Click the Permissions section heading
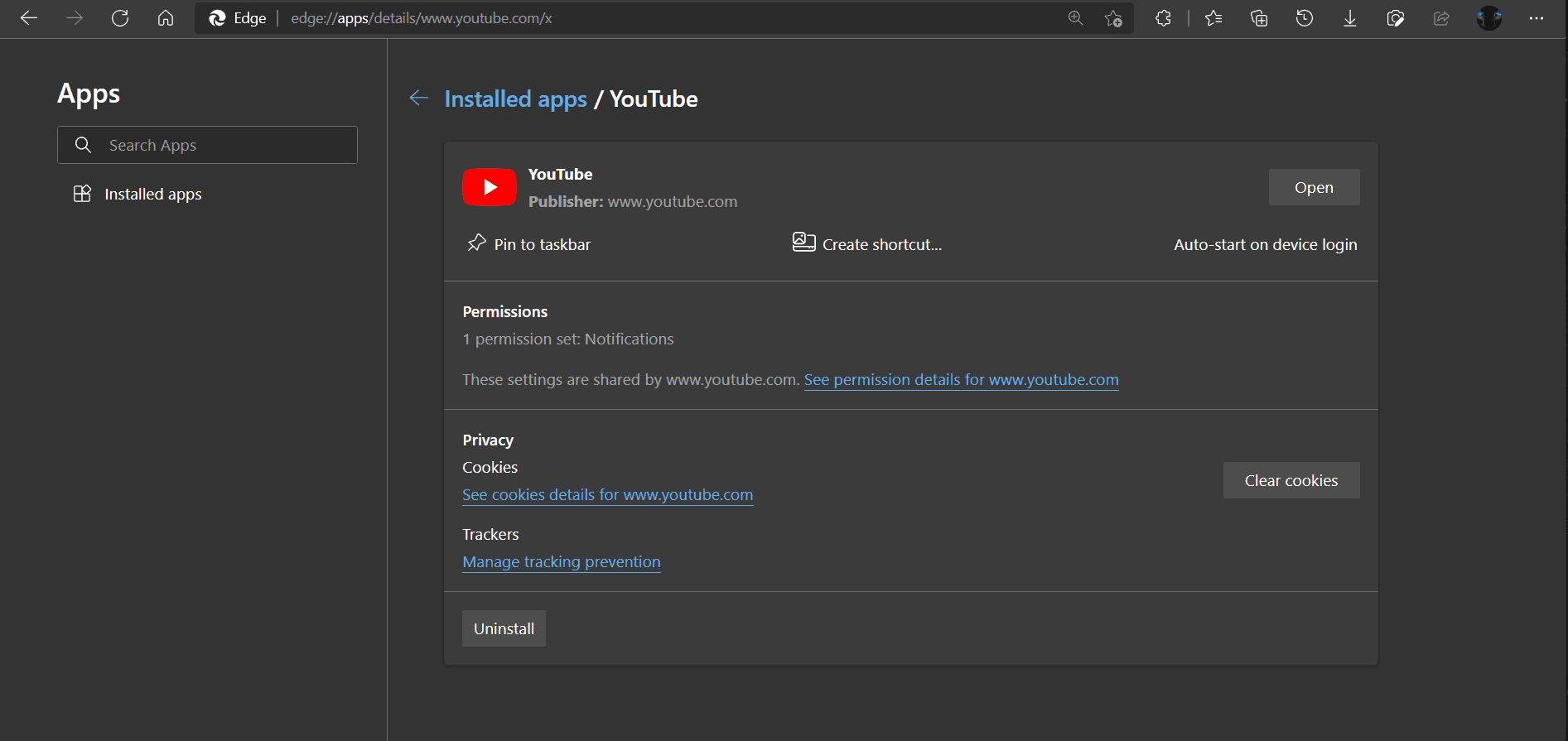 click(504, 312)
